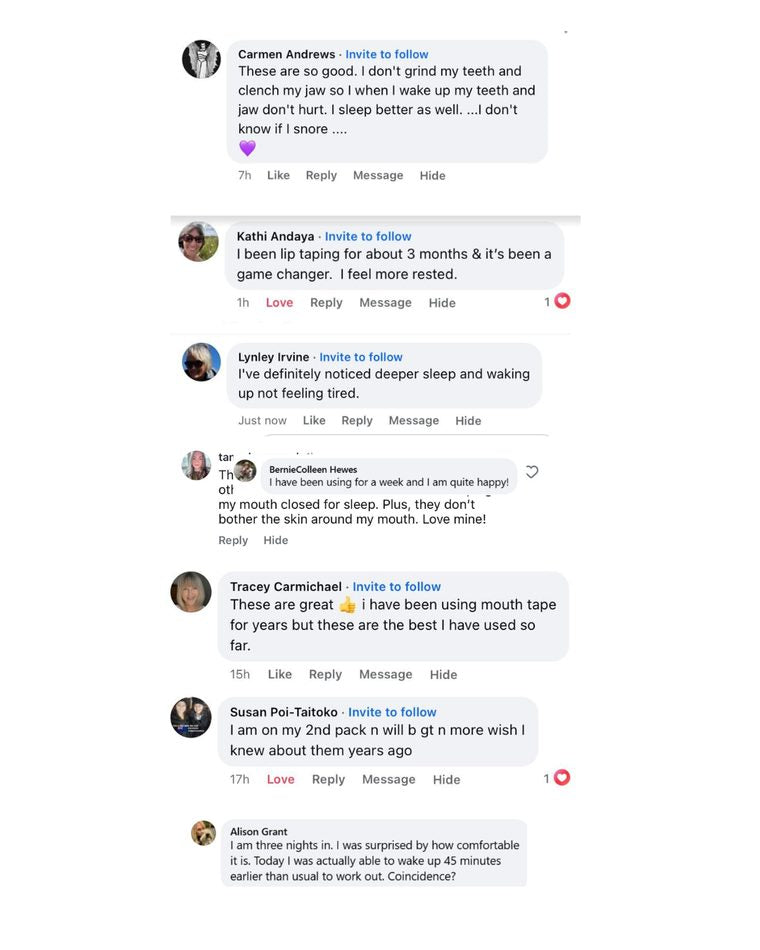760x950 pixels.
Task: Open Lynley Irvine's profile avatar
Action: 201,362
